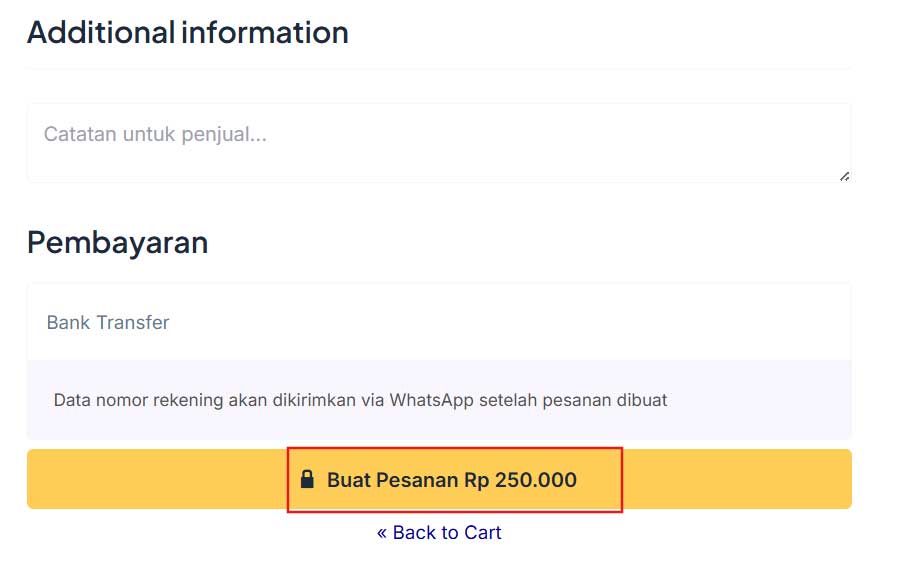Select the Bank Transfer payment method
This screenshot has height=570, width=905.
pos(108,322)
